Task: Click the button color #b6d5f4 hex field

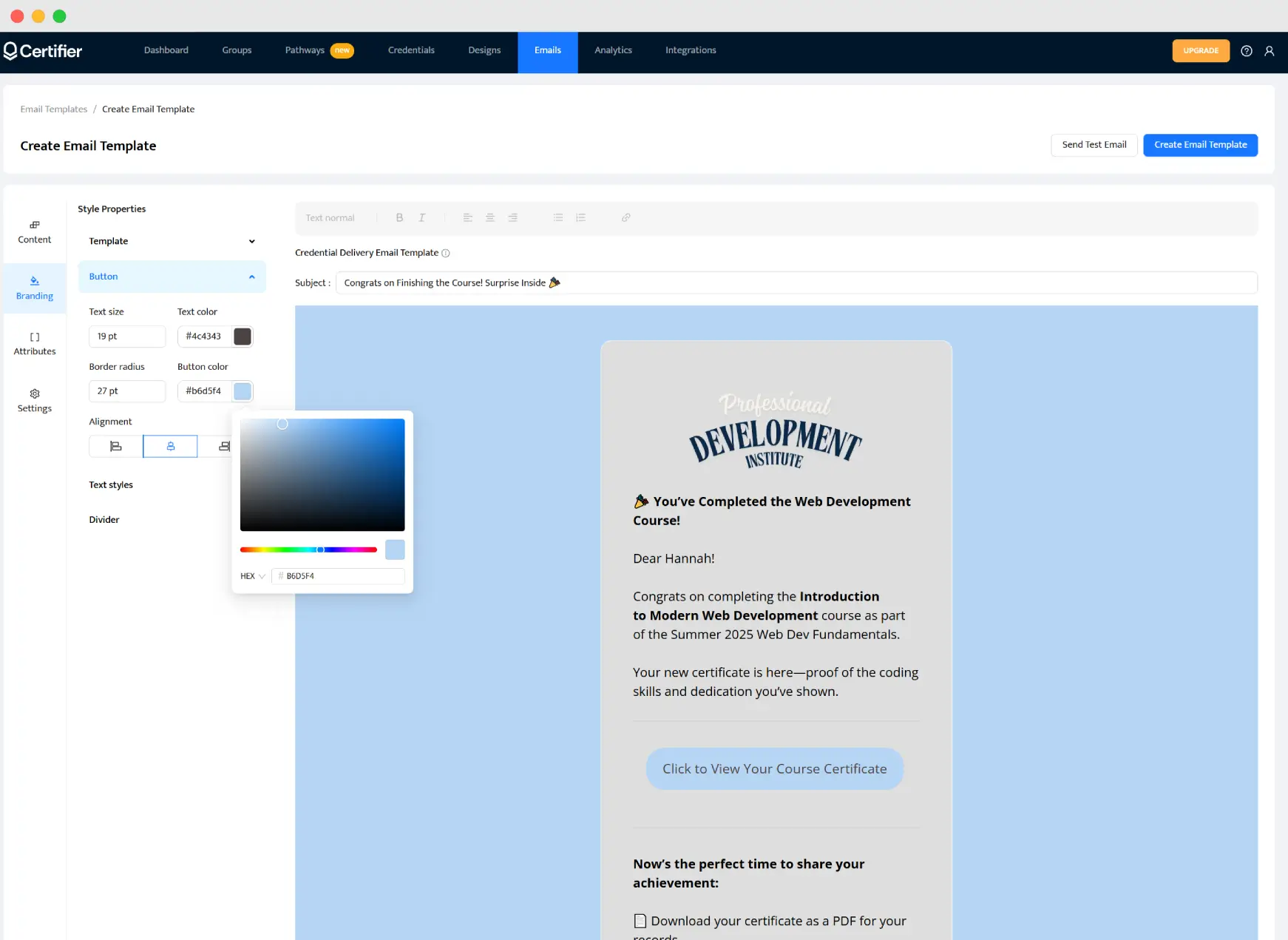Action: tap(205, 391)
